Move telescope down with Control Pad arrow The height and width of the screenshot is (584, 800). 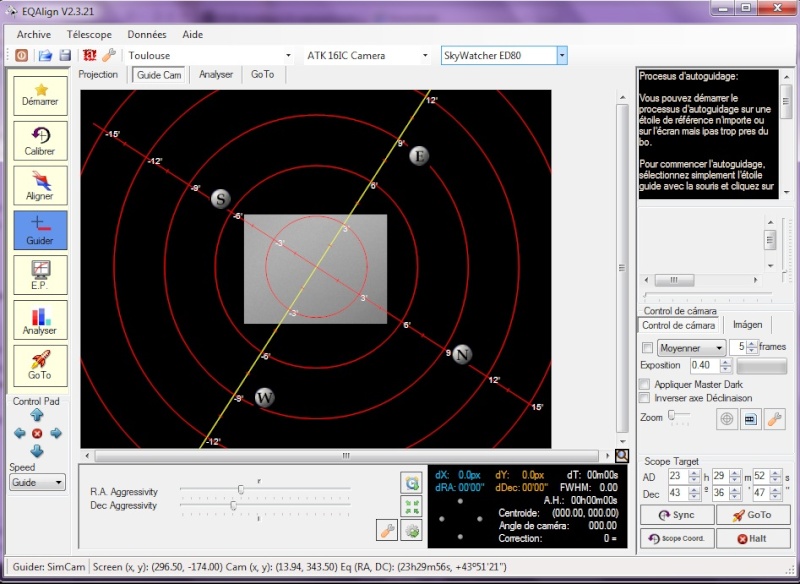point(37,451)
